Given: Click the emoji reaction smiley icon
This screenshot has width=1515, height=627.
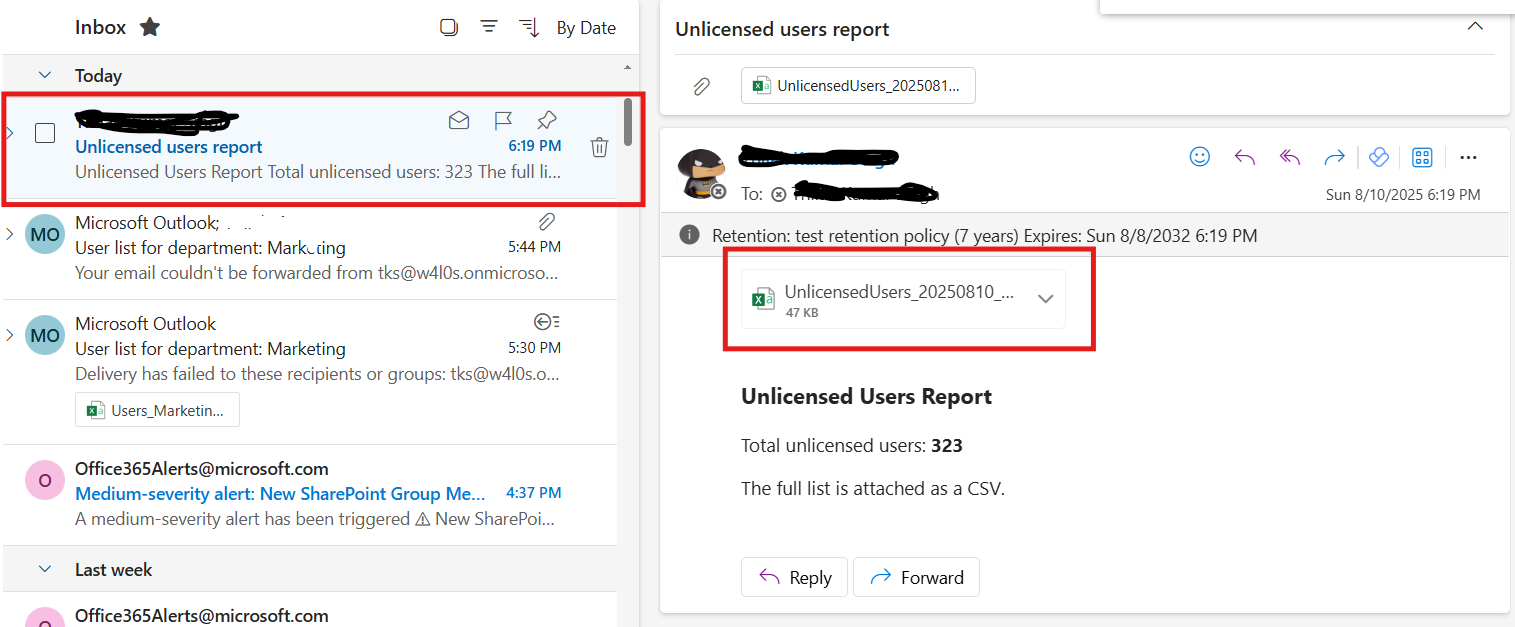Looking at the screenshot, I should point(1199,157).
